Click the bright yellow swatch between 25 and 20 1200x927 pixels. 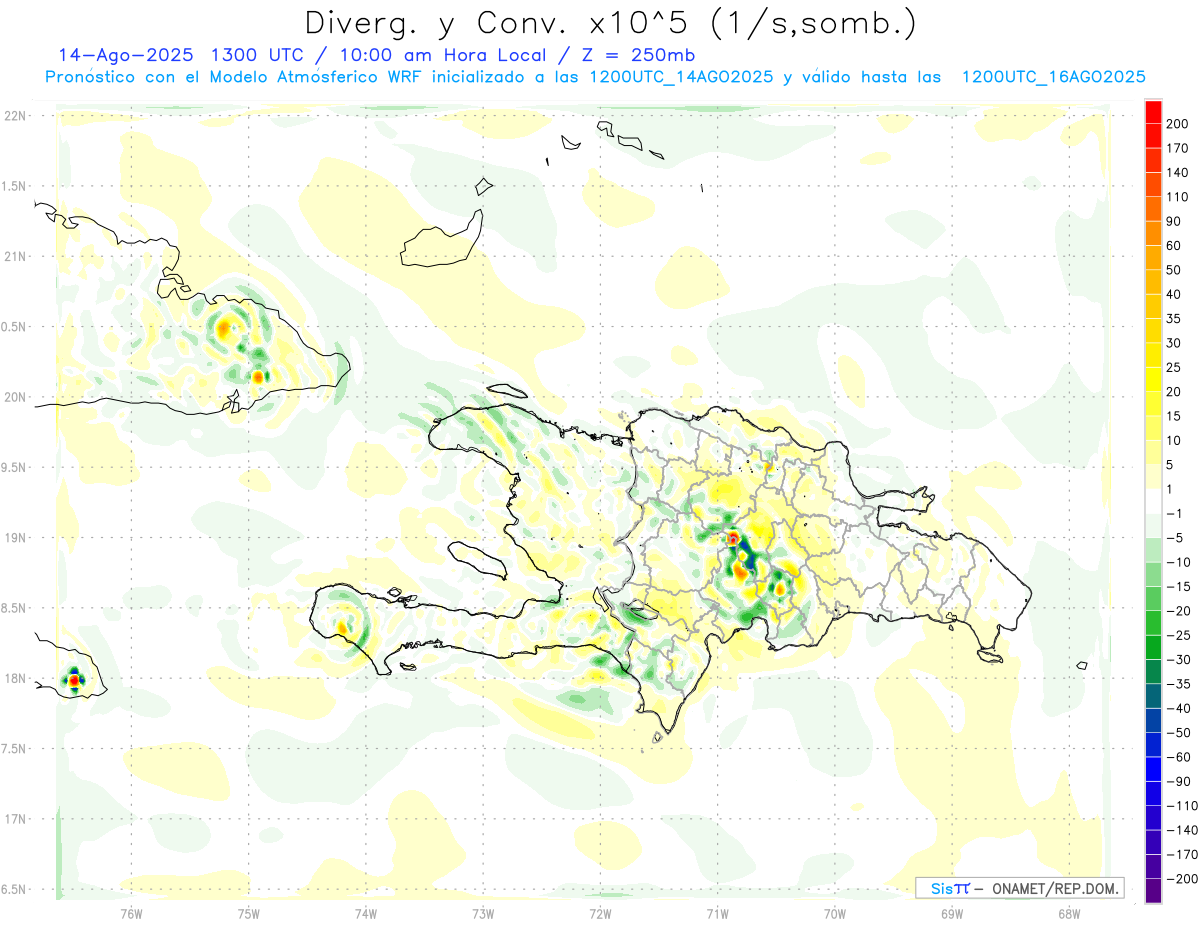click(x=1153, y=380)
